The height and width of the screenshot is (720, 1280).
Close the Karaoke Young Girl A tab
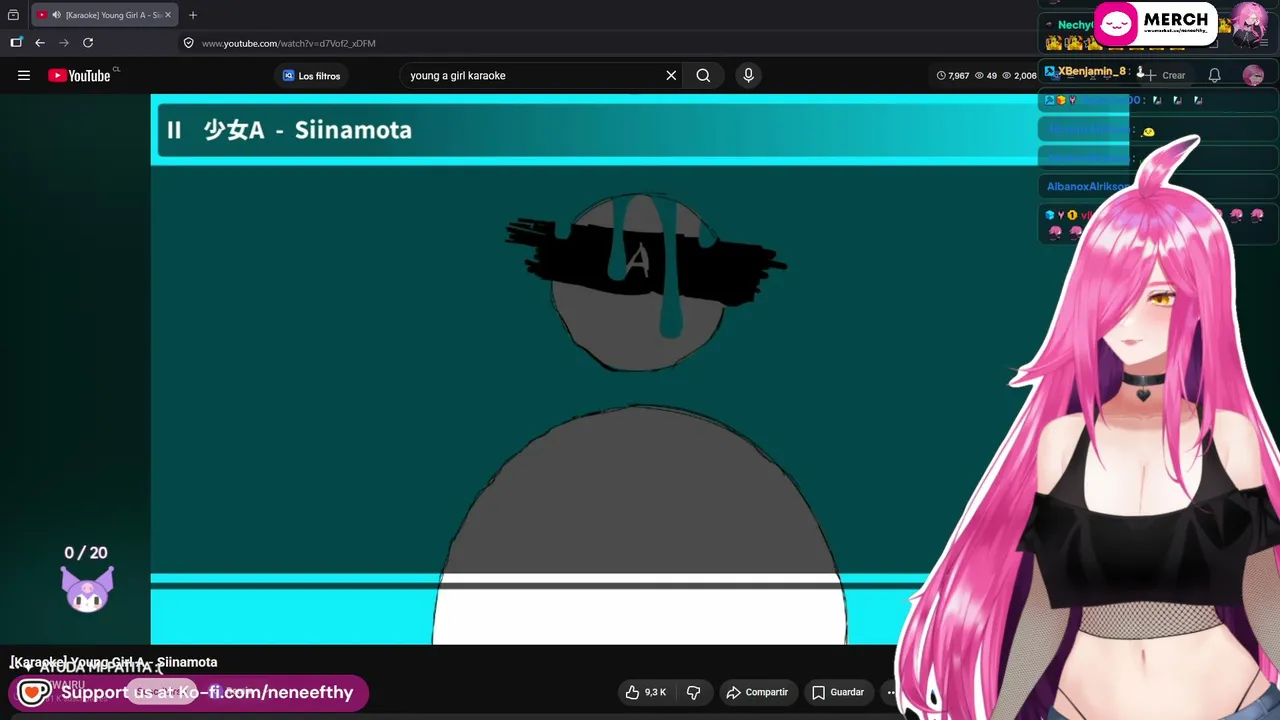click(168, 15)
